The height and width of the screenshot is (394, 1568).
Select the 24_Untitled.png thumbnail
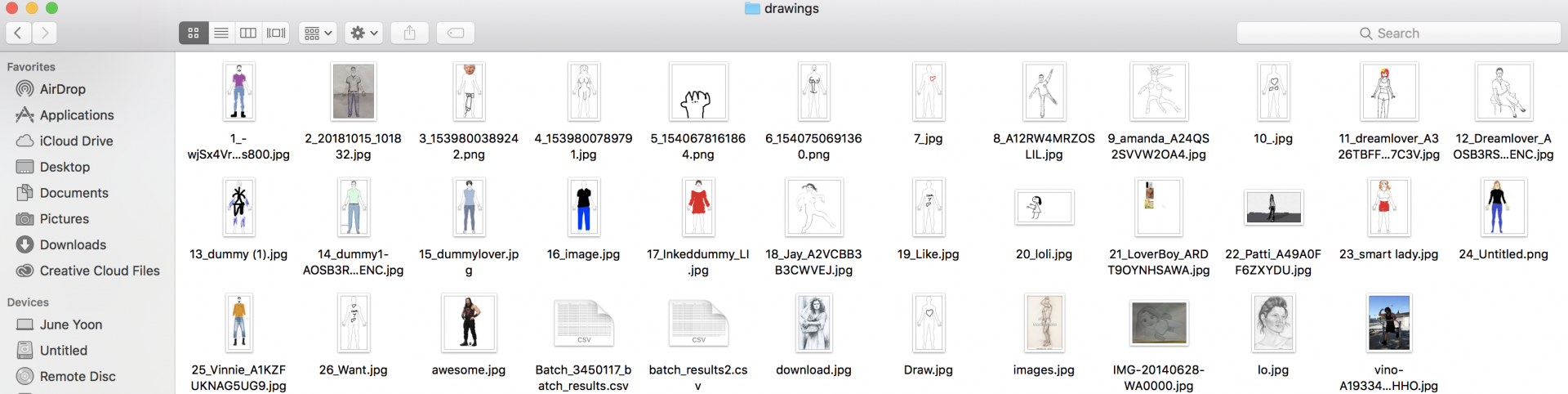(x=1503, y=208)
